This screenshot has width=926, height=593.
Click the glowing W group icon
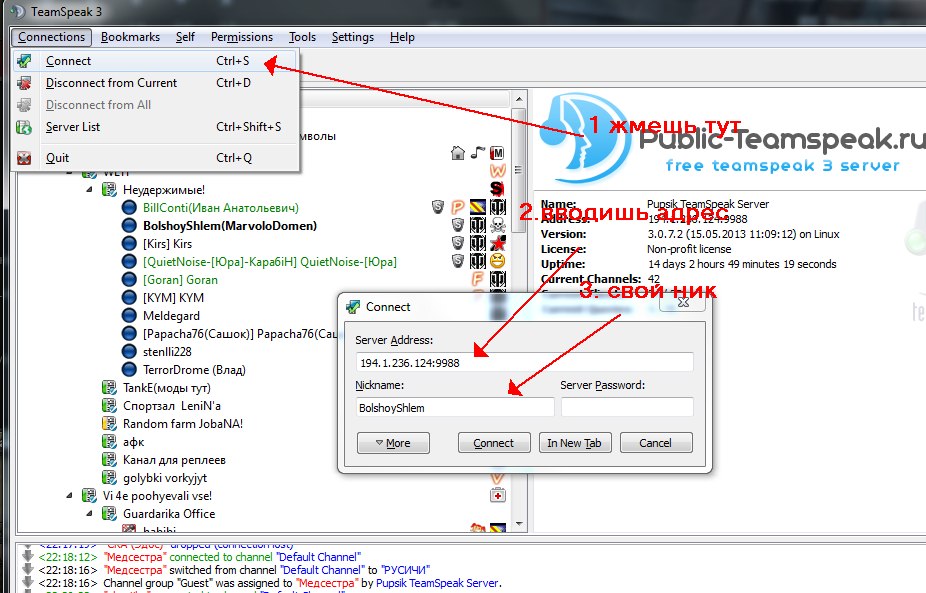pyautogui.click(x=498, y=171)
